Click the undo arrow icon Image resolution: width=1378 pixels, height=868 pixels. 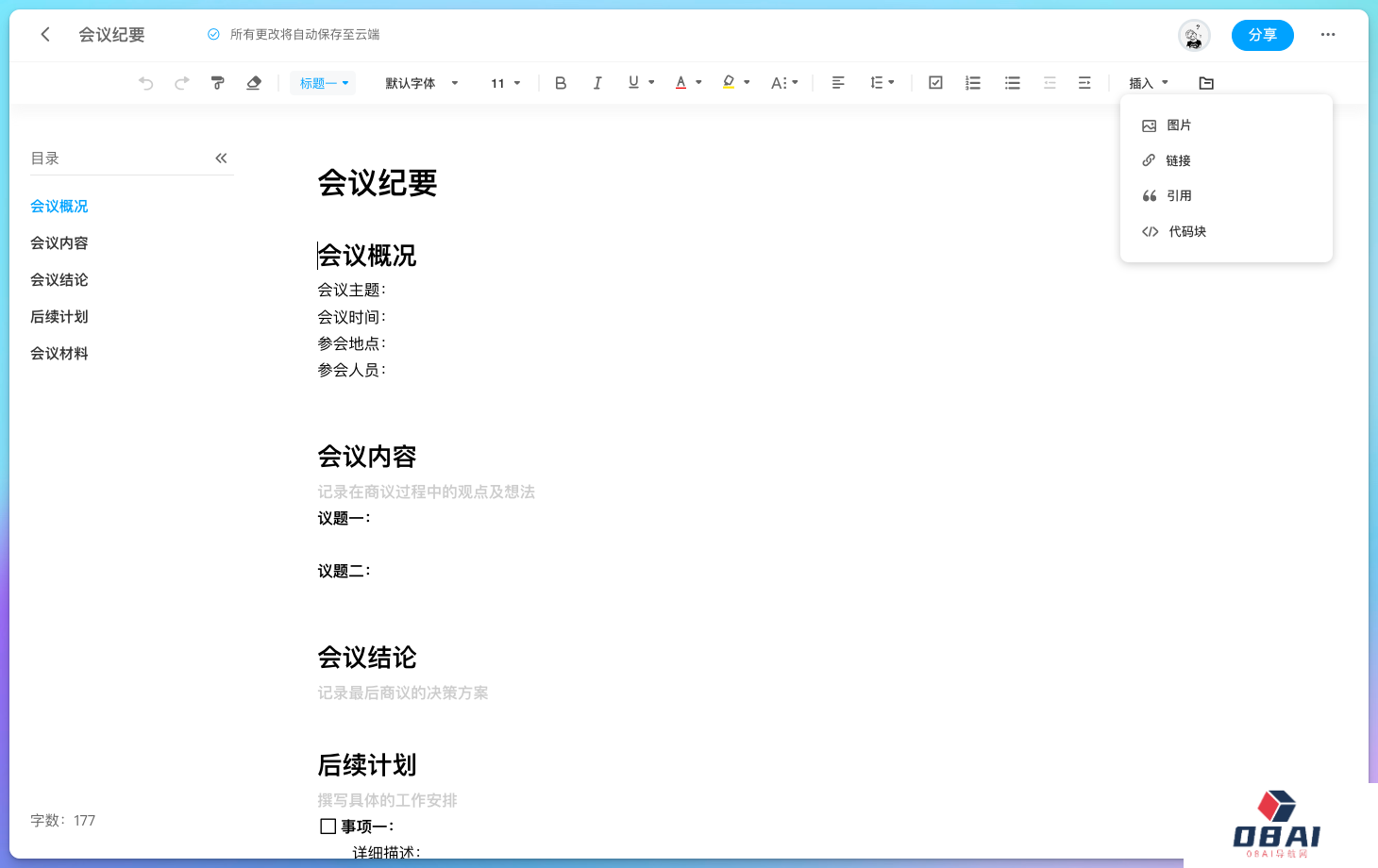coord(145,83)
